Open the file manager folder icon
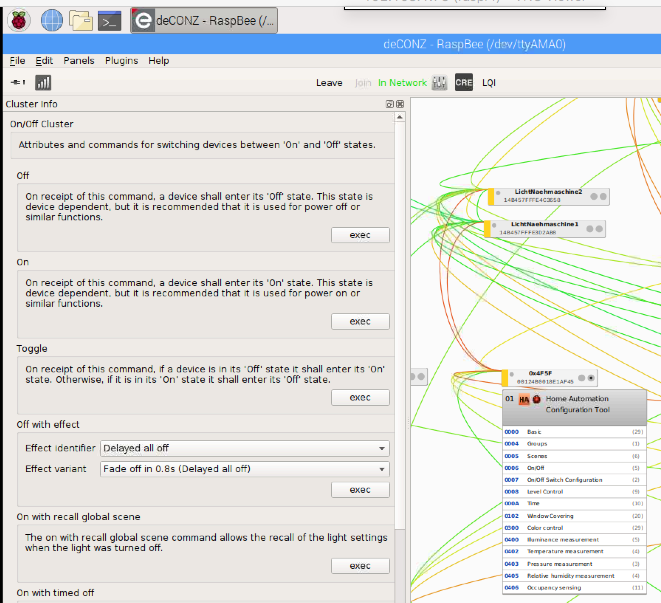661x603 pixels. (81, 20)
